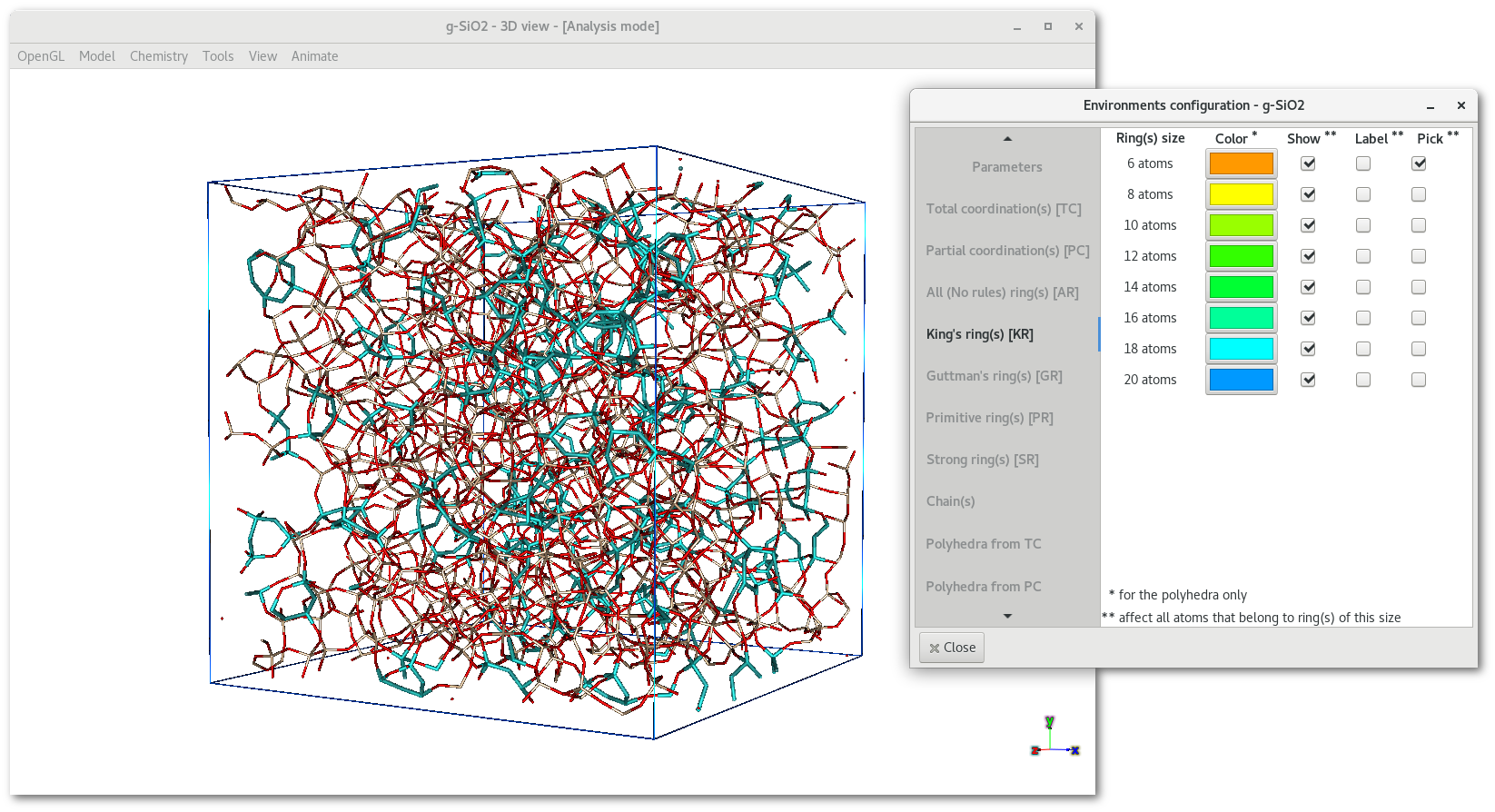Enable Label for 8 atoms rings
The image size is (1495, 812).
1363,194
